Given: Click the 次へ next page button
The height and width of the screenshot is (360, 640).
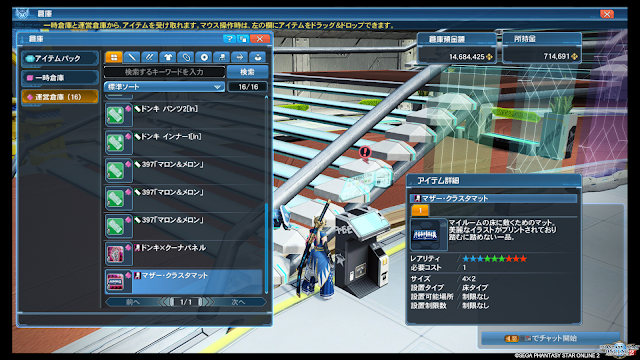Looking at the screenshot, I should tap(238, 302).
